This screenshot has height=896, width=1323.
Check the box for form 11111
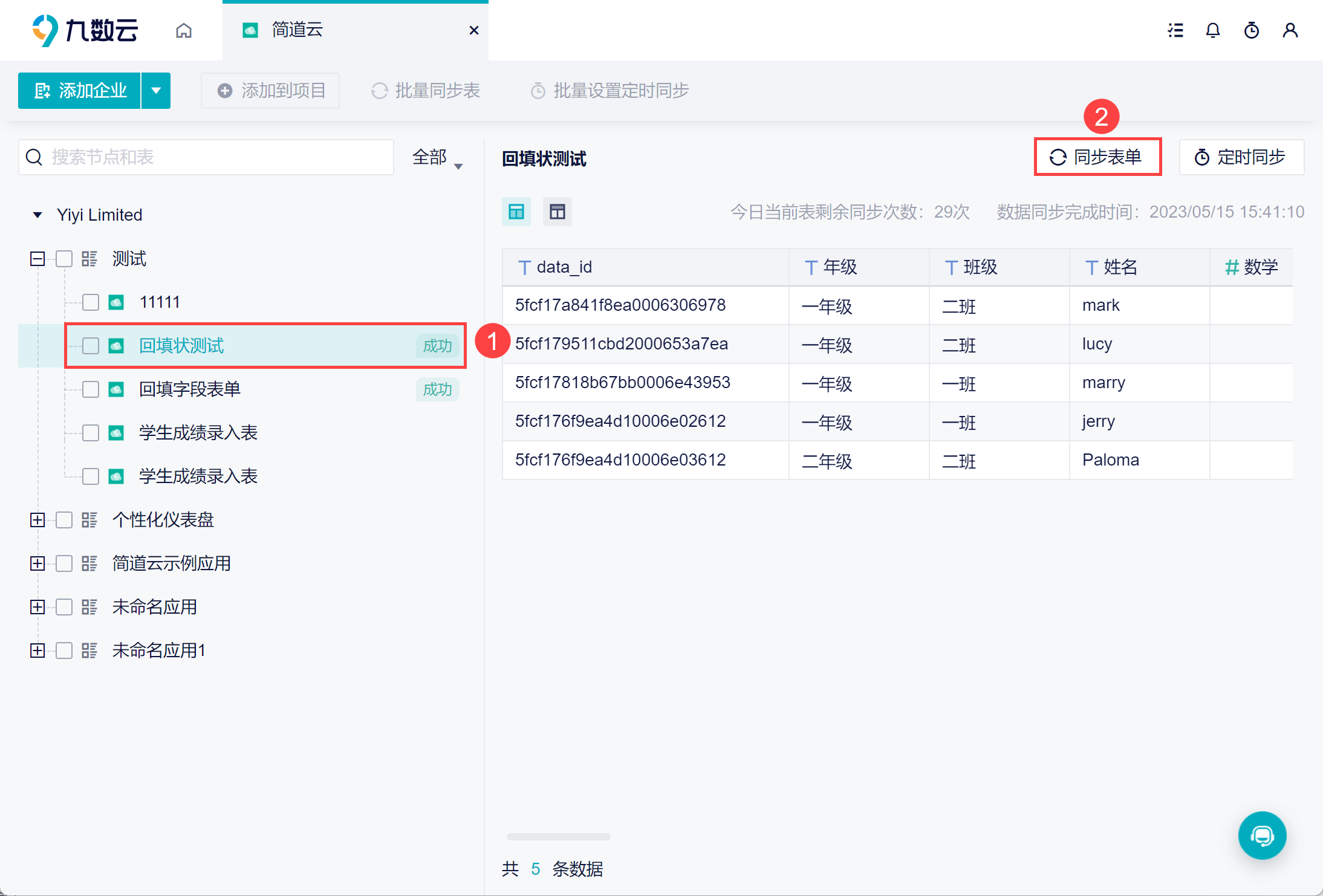click(91, 302)
